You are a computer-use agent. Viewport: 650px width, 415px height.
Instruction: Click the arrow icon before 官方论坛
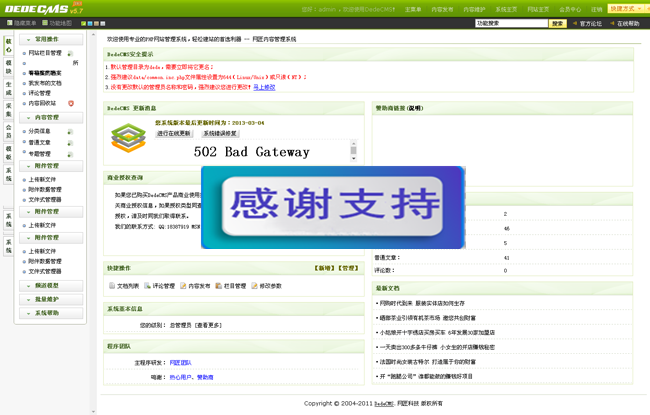575,23
